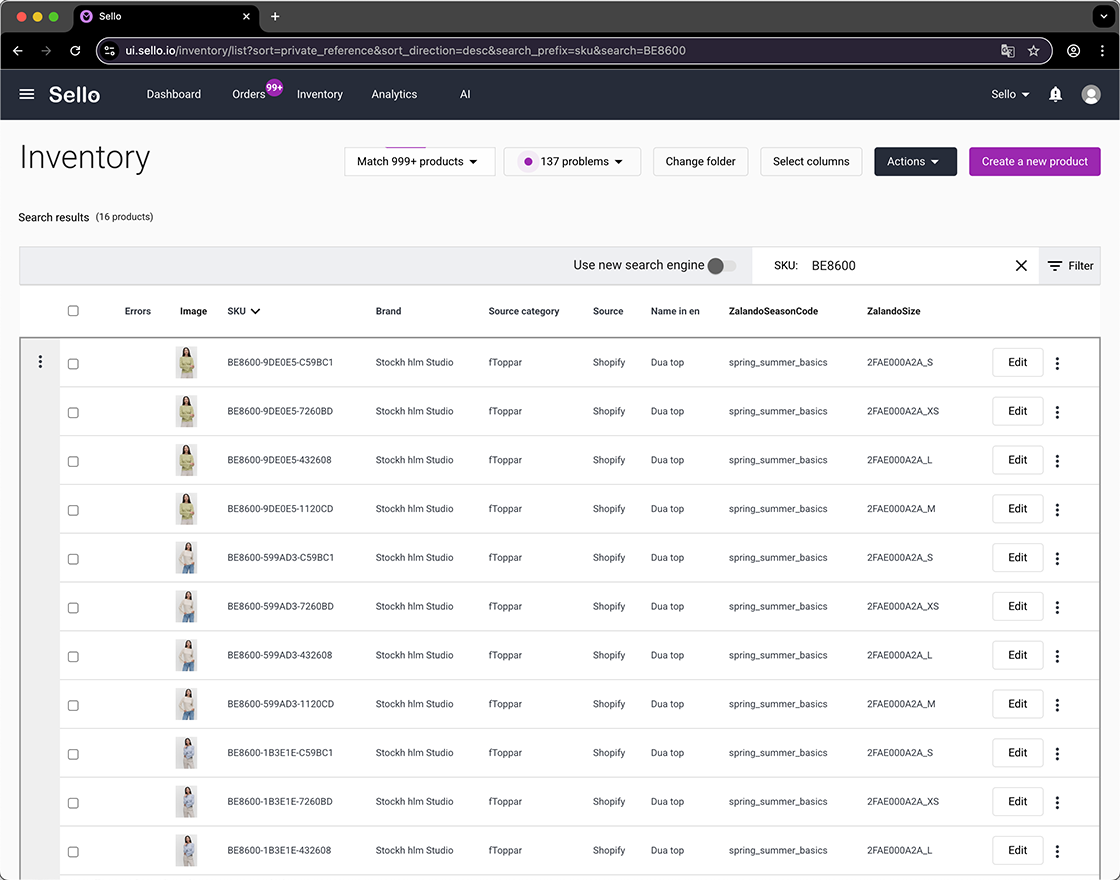The width and height of the screenshot is (1120, 880).
Task: Open the hamburger menu next to Sello logo
Action: click(26, 94)
